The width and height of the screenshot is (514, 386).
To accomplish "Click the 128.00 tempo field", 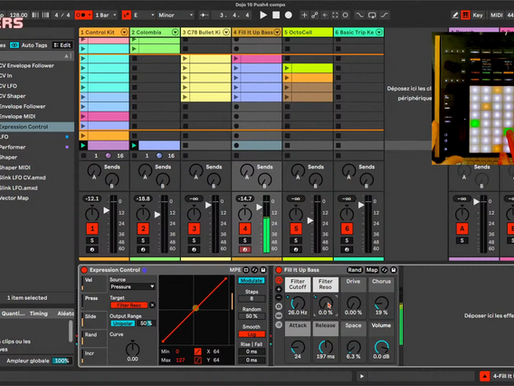I will click(x=19, y=15).
